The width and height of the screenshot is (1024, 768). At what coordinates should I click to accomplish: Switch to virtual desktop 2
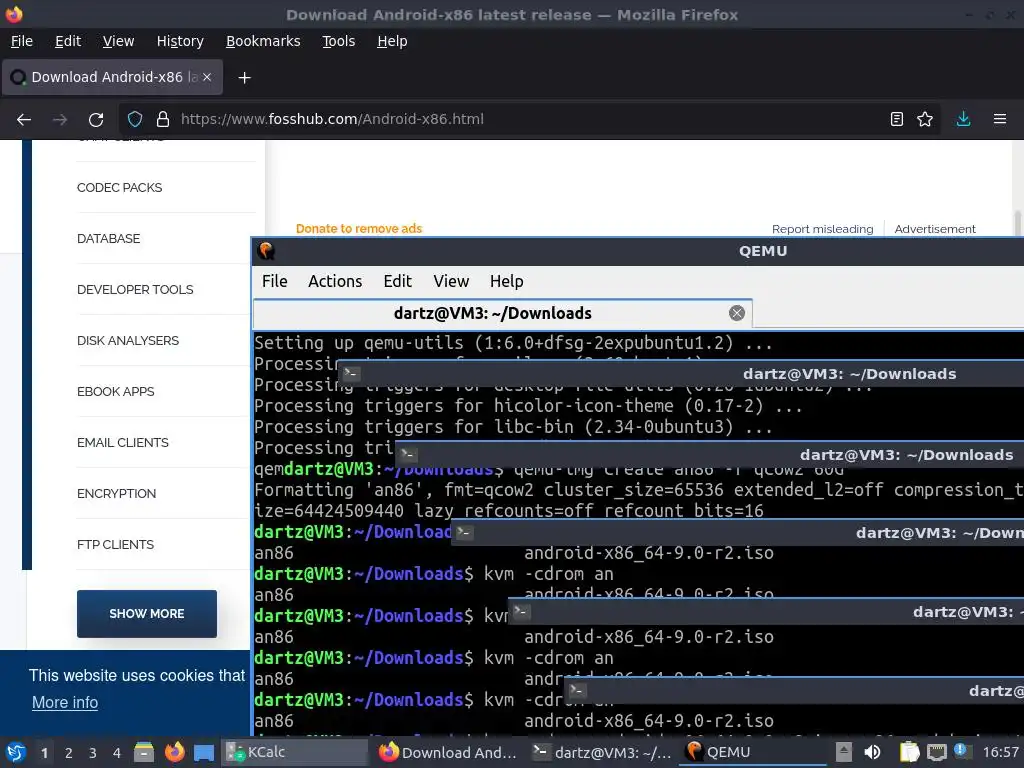point(69,753)
